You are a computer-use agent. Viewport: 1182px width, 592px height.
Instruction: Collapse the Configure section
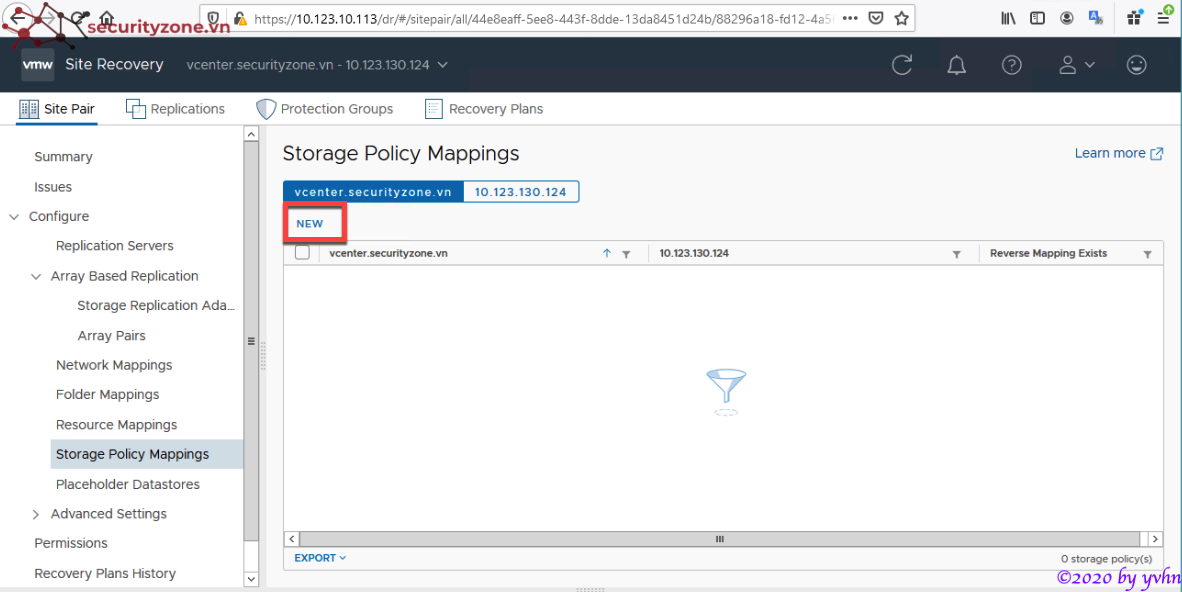[x=14, y=216]
